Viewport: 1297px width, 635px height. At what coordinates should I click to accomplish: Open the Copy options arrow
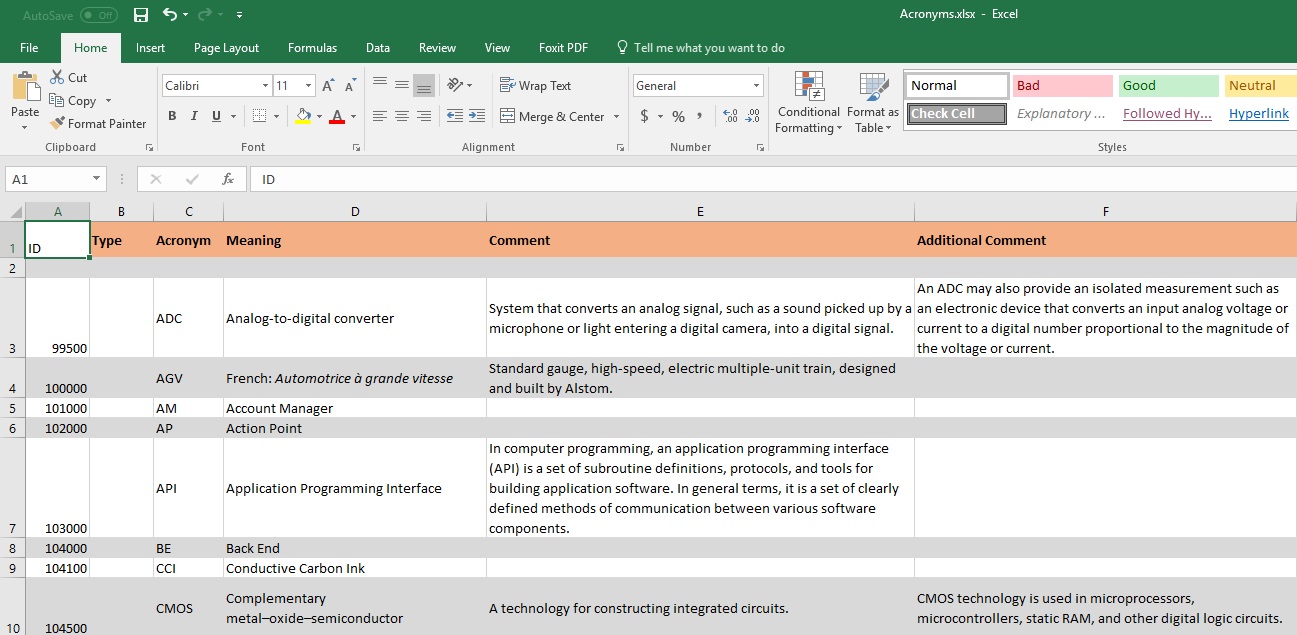(x=108, y=101)
